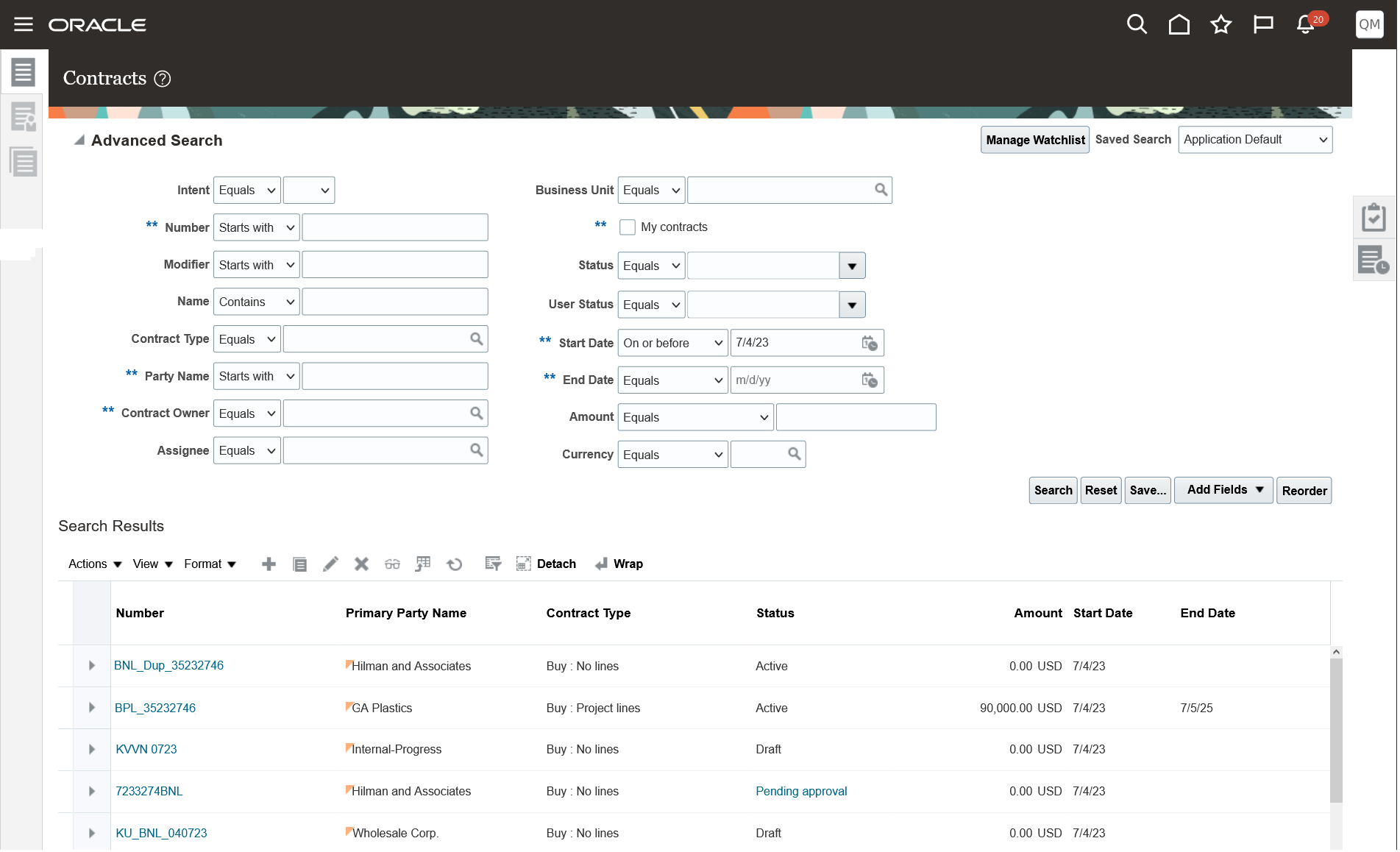Screen dimensions: 1400x852
Task: Click the Search button
Action: click(1053, 491)
